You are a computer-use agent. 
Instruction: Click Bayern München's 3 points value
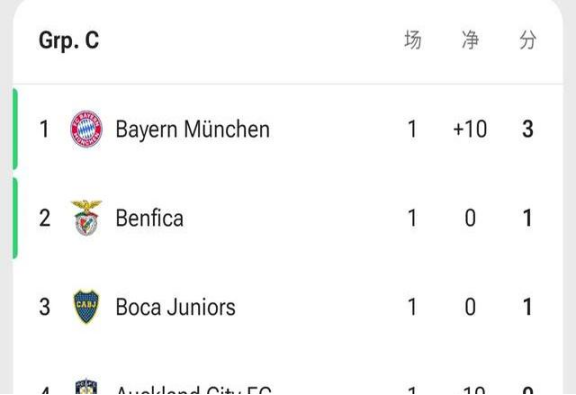(528, 129)
